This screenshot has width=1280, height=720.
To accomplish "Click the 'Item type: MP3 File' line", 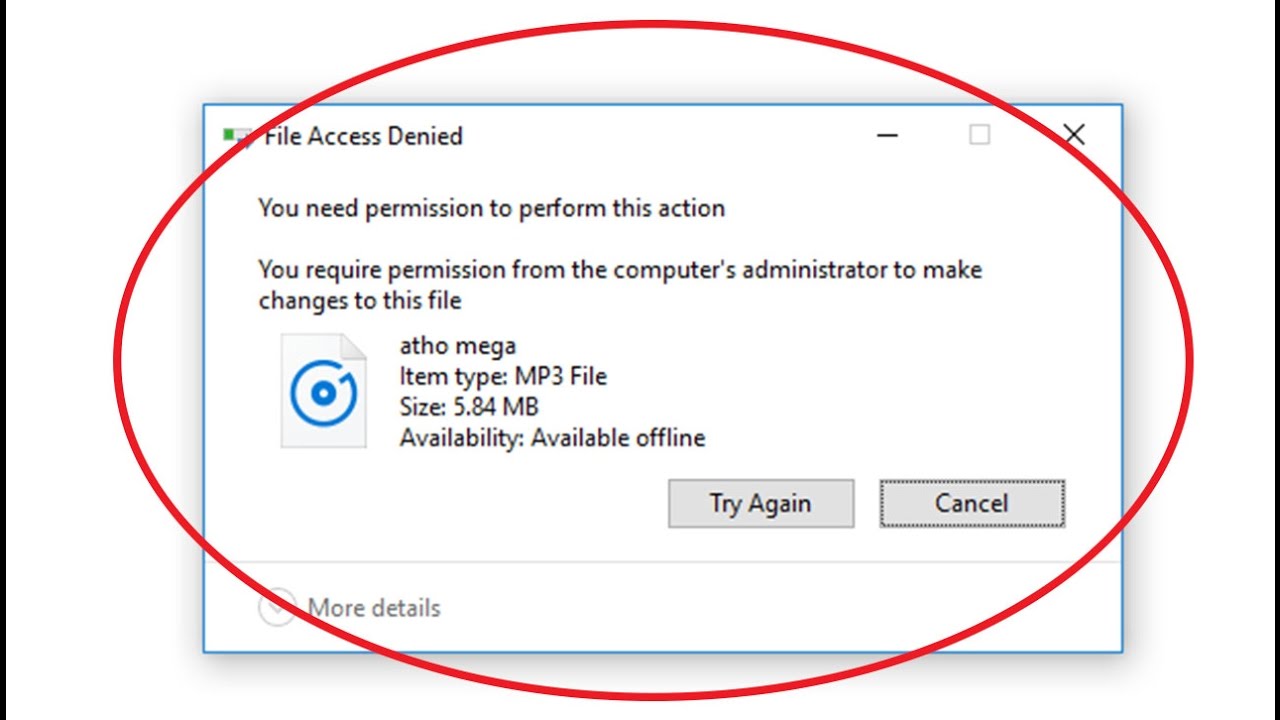I will click(503, 377).
